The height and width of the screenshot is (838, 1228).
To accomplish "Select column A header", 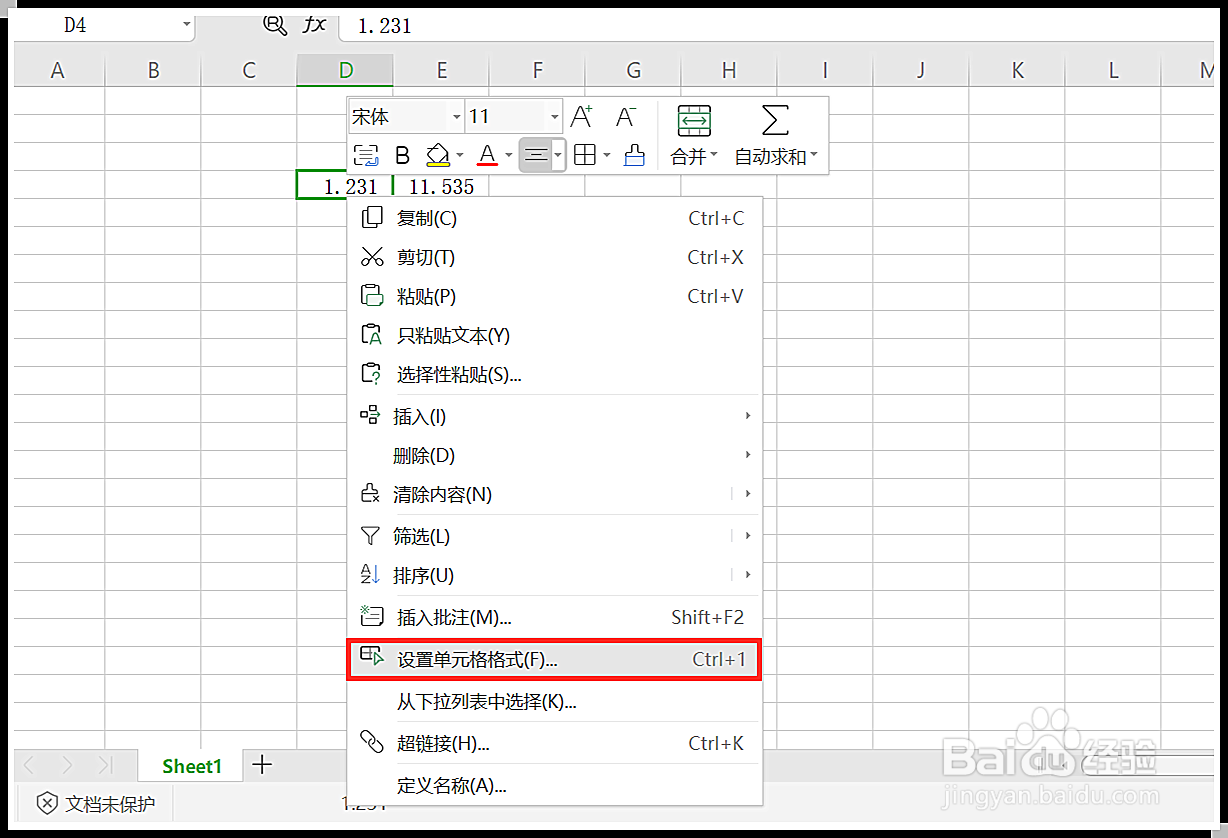I will (57, 70).
